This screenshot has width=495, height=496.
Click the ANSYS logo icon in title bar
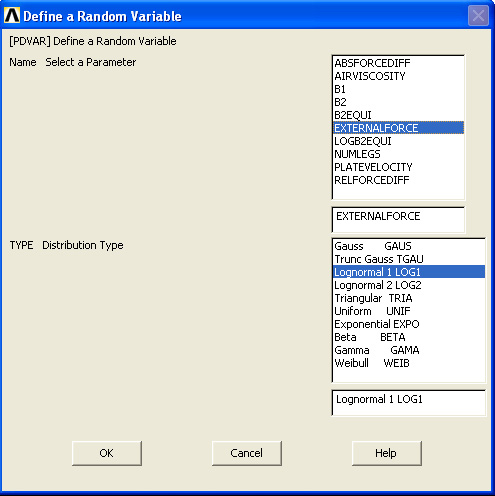pyautogui.click(x=12, y=15)
